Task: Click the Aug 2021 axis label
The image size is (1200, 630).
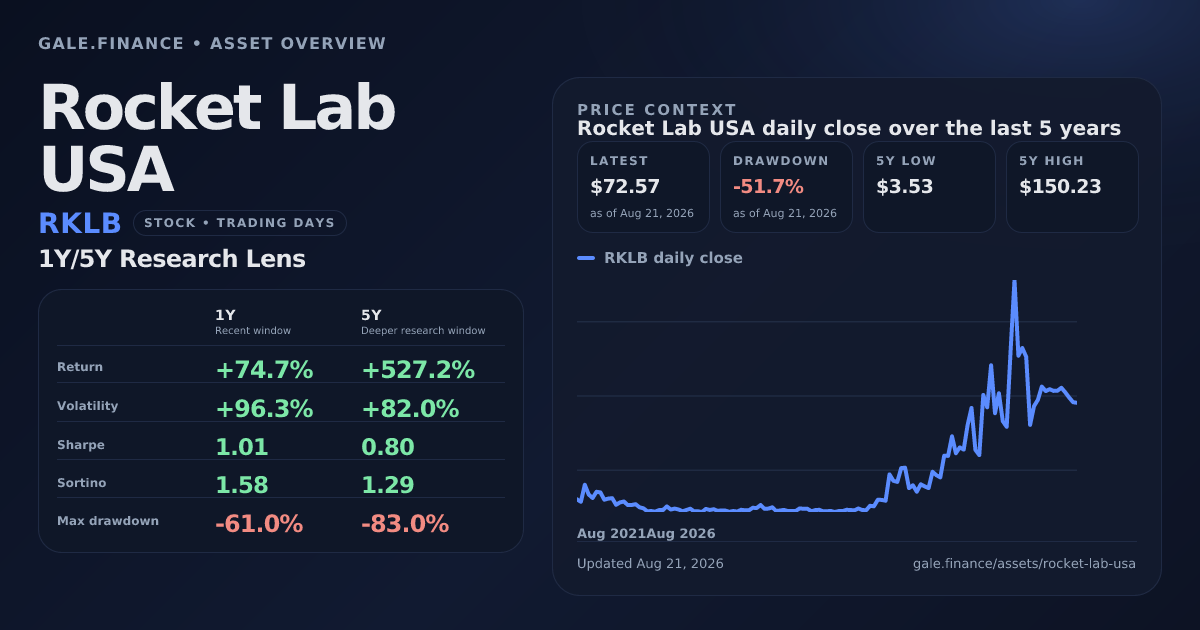Action: (x=611, y=534)
